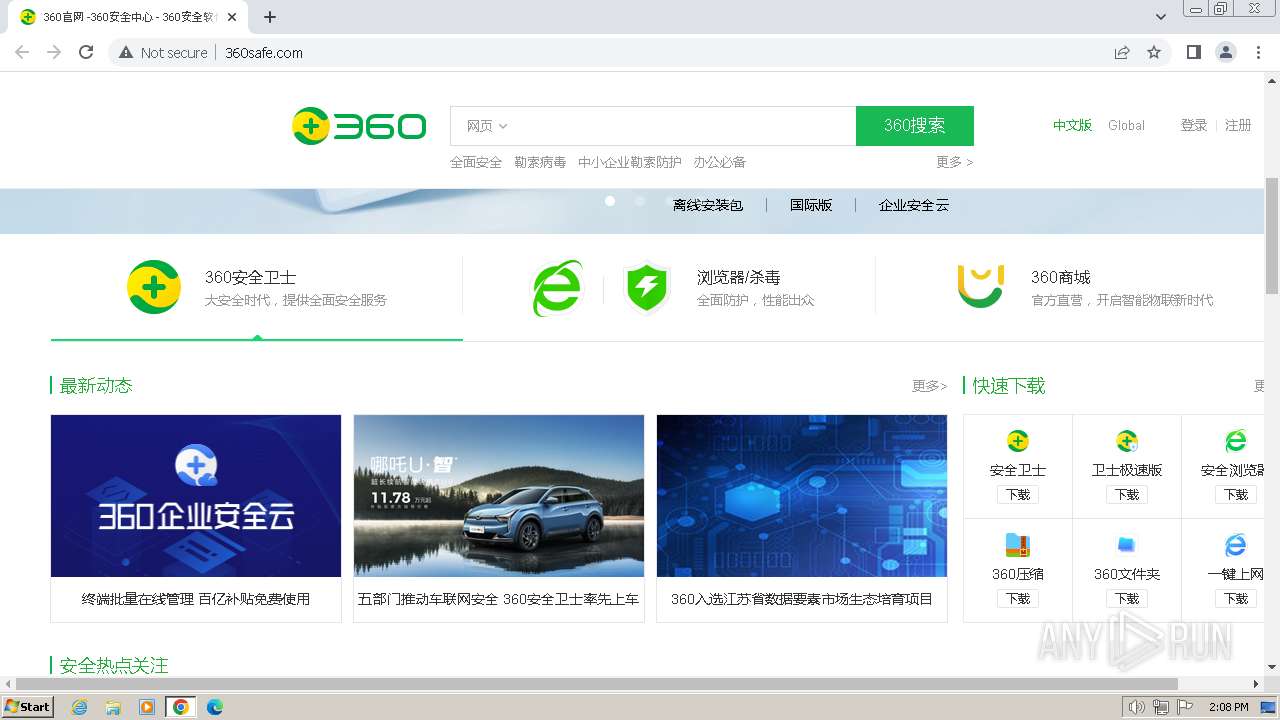Open 360企业安全云 news thumbnail
This screenshot has width=1280, height=720.
(196, 496)
